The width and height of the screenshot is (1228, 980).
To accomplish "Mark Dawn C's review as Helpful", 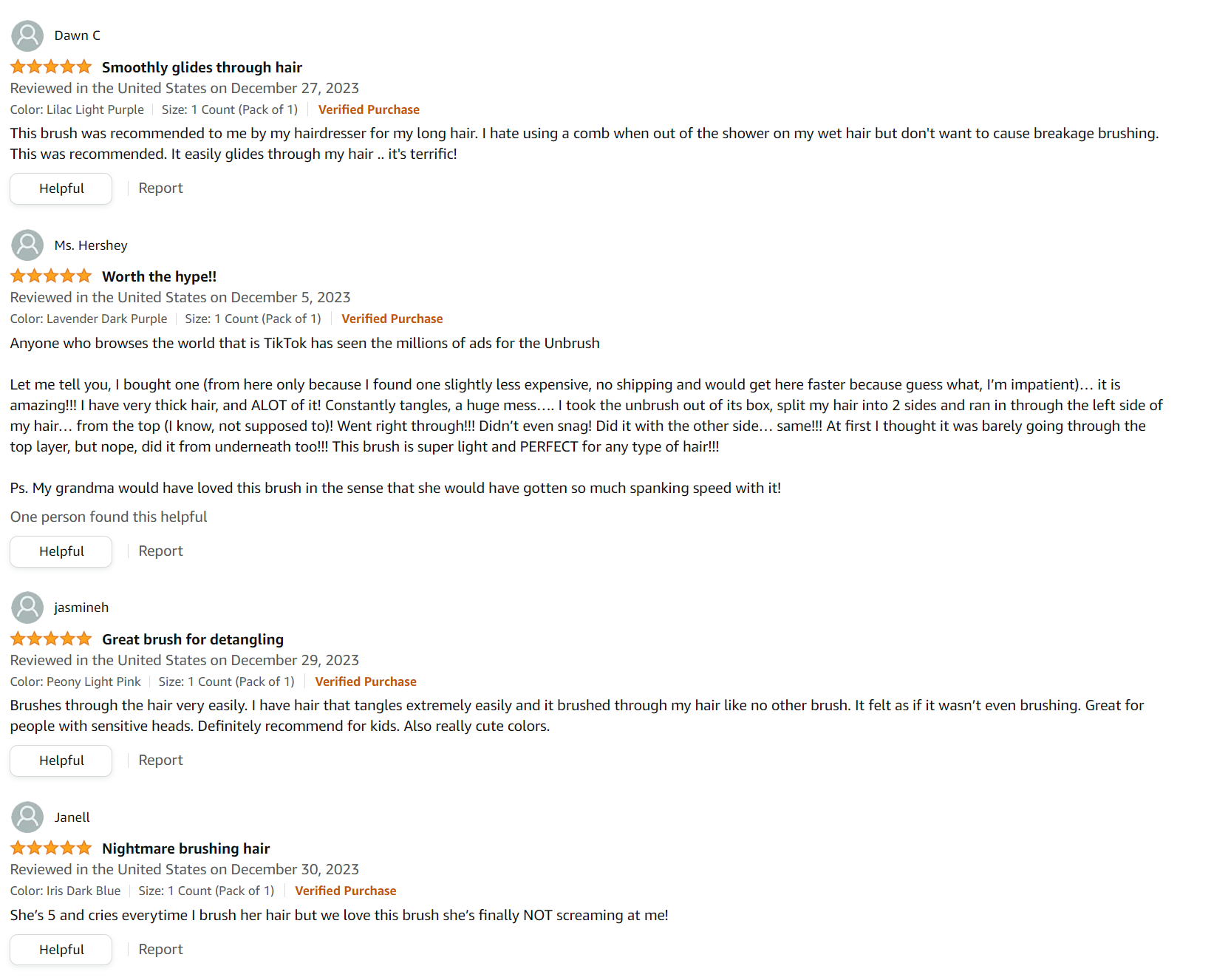I will pyautogui.click(x=61, y=188).
